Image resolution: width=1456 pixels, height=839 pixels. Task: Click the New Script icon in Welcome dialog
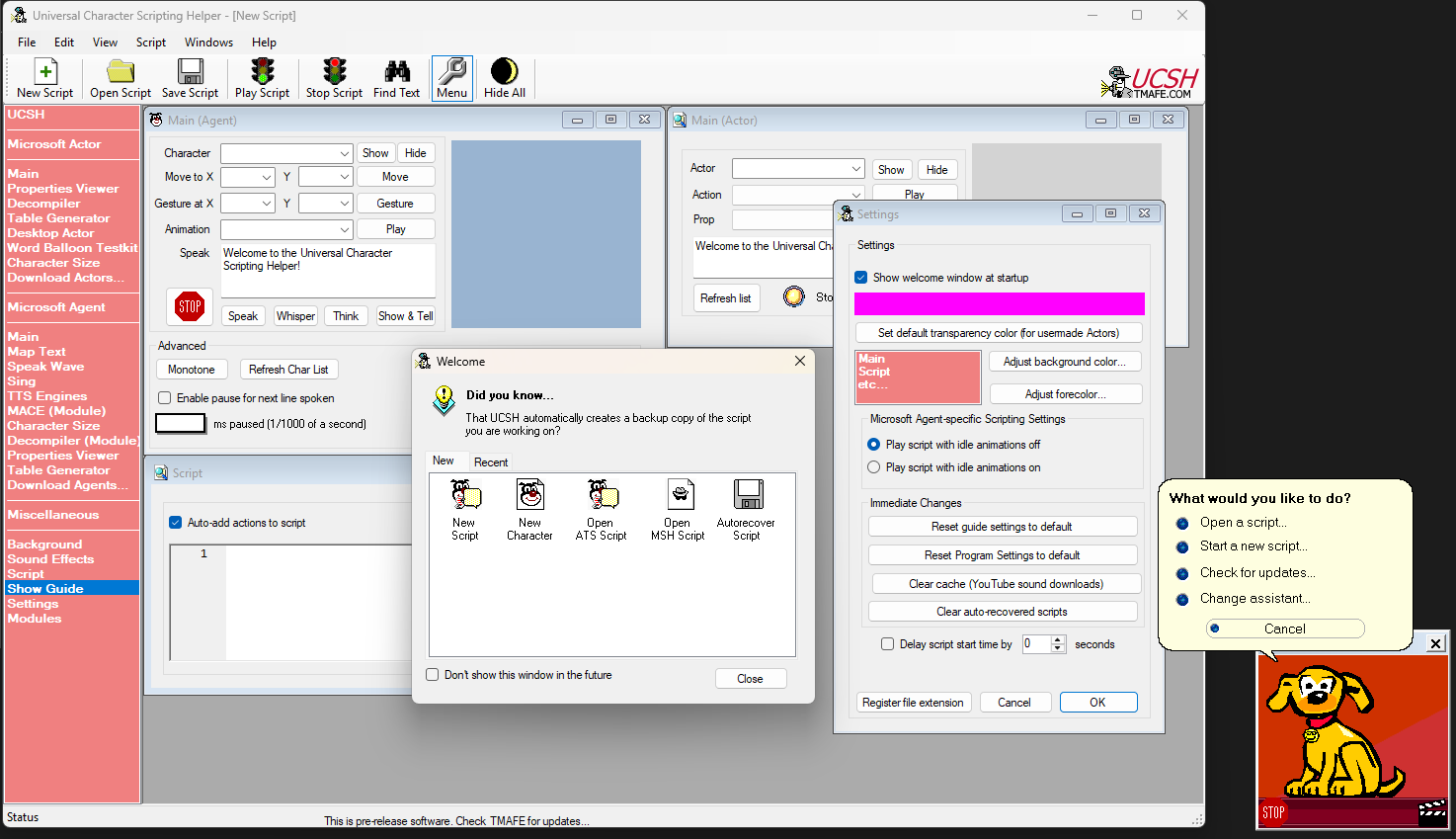[x=465, y=494]
